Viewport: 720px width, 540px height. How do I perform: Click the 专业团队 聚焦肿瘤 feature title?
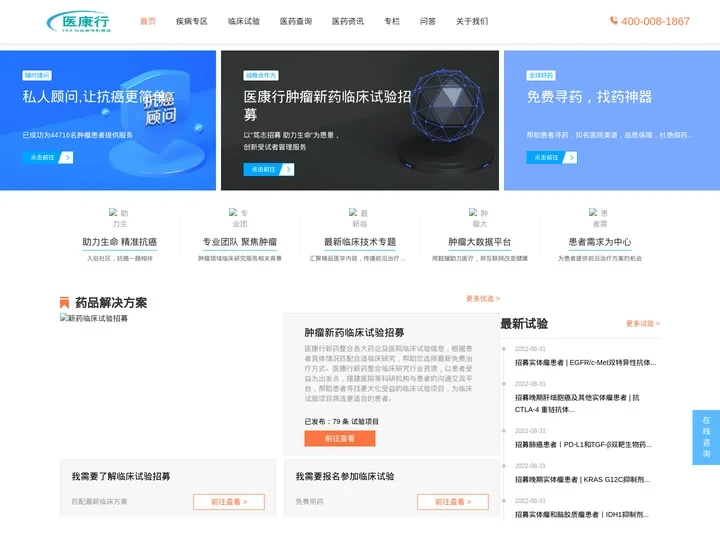tap(240, 242)
